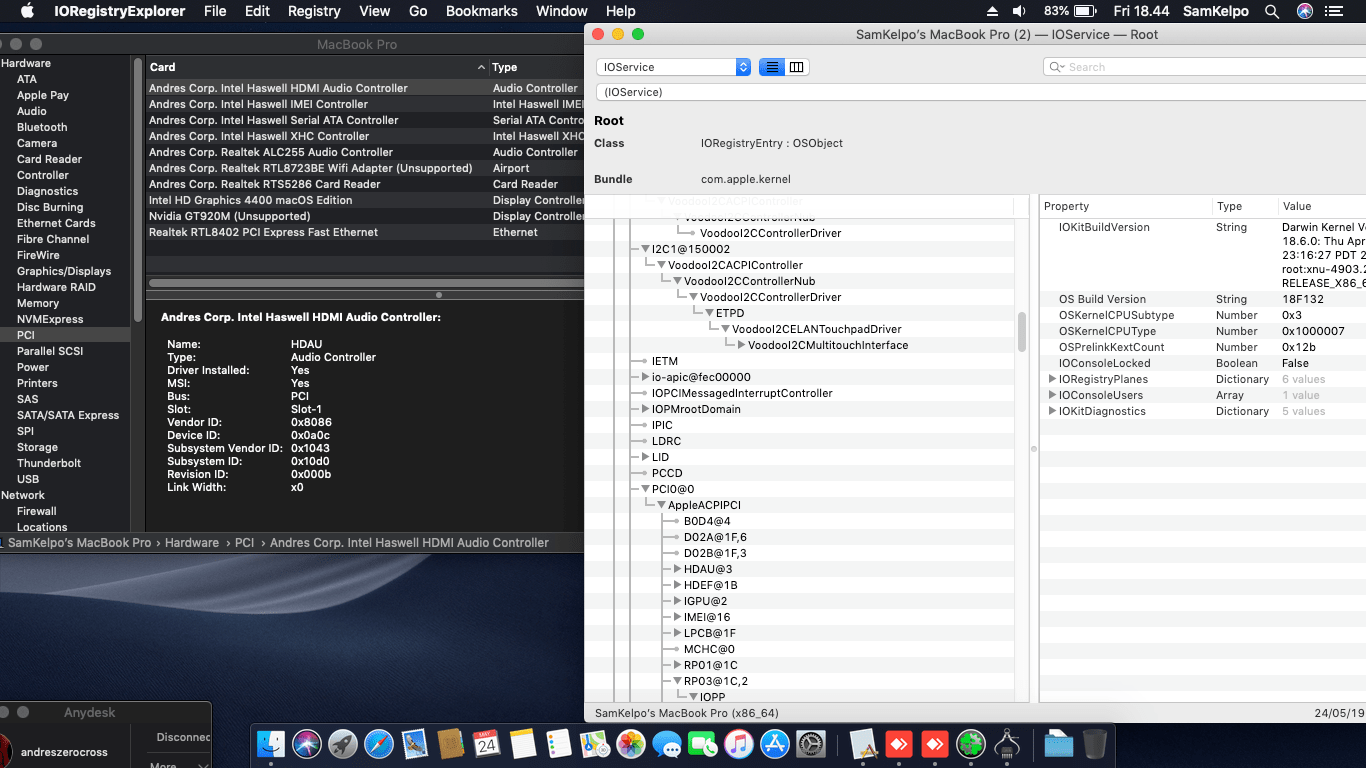
Task: Click the volume icon in menu bar
Action: (1019, 11)
